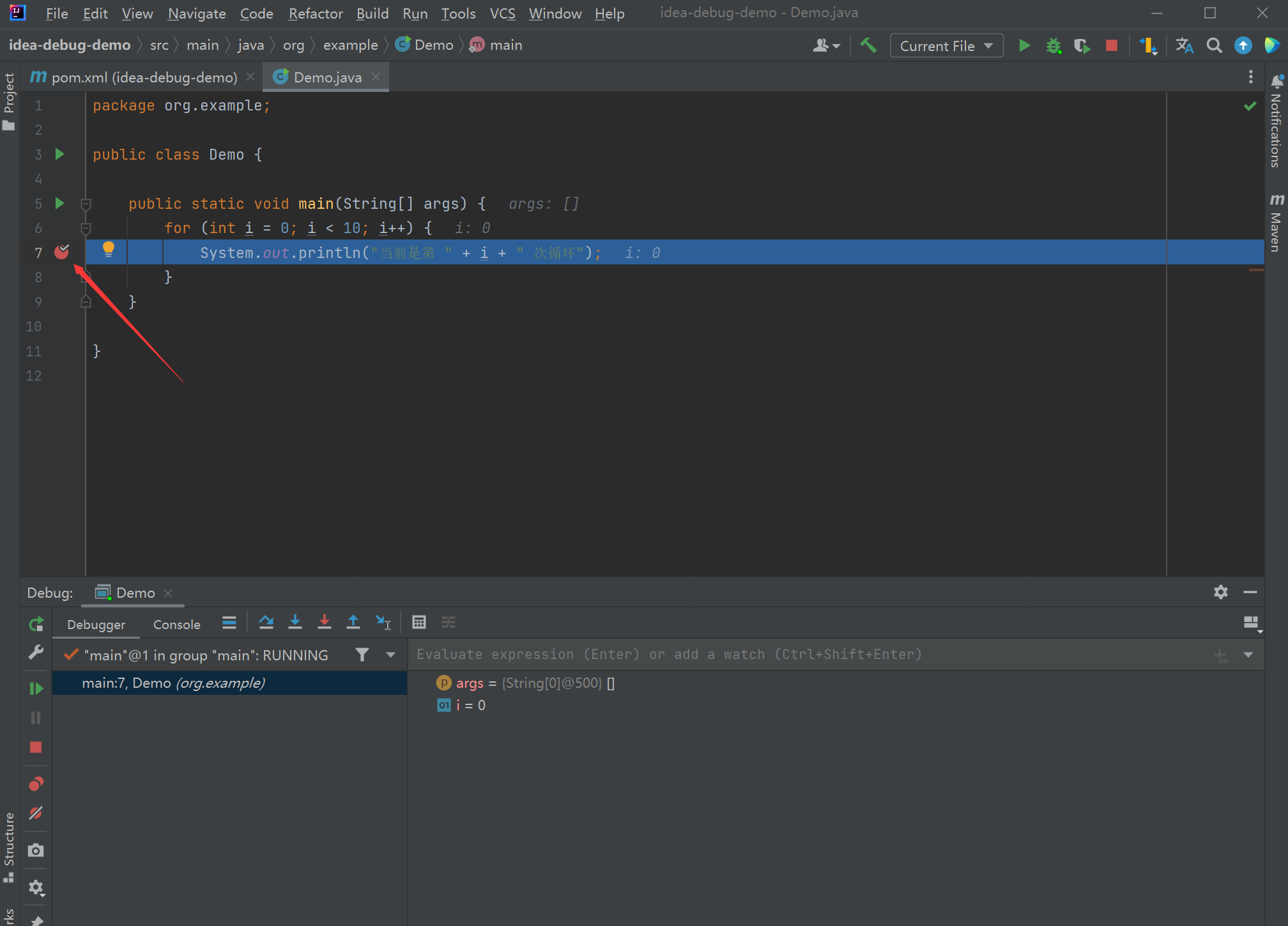Click Step Over in the debugger toolbar
The image size is (1288, 926).
[266, 622]
